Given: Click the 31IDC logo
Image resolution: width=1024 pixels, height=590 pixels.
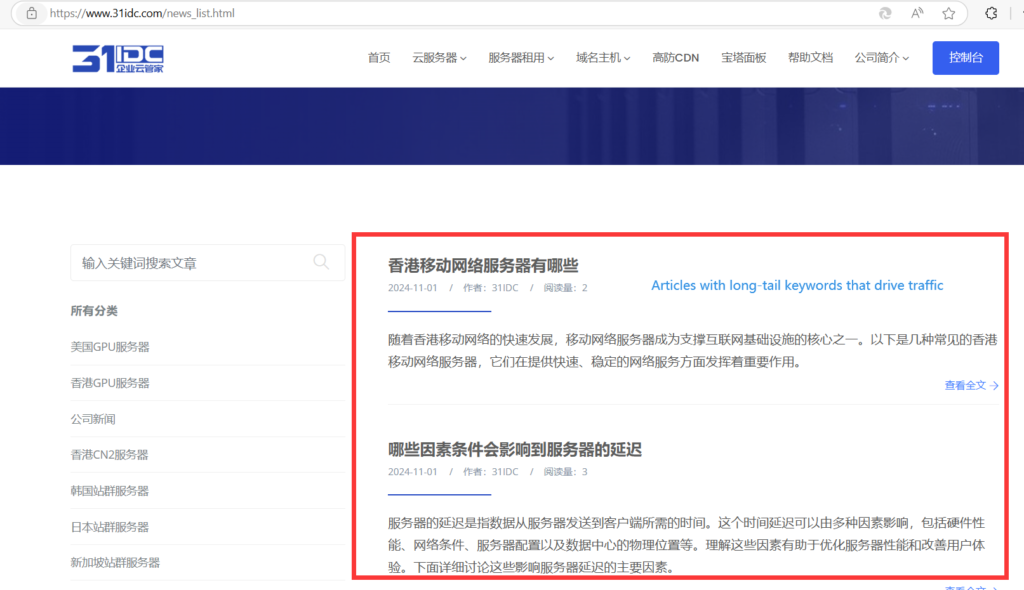Looking at the screenshot, I should (118, 59).
